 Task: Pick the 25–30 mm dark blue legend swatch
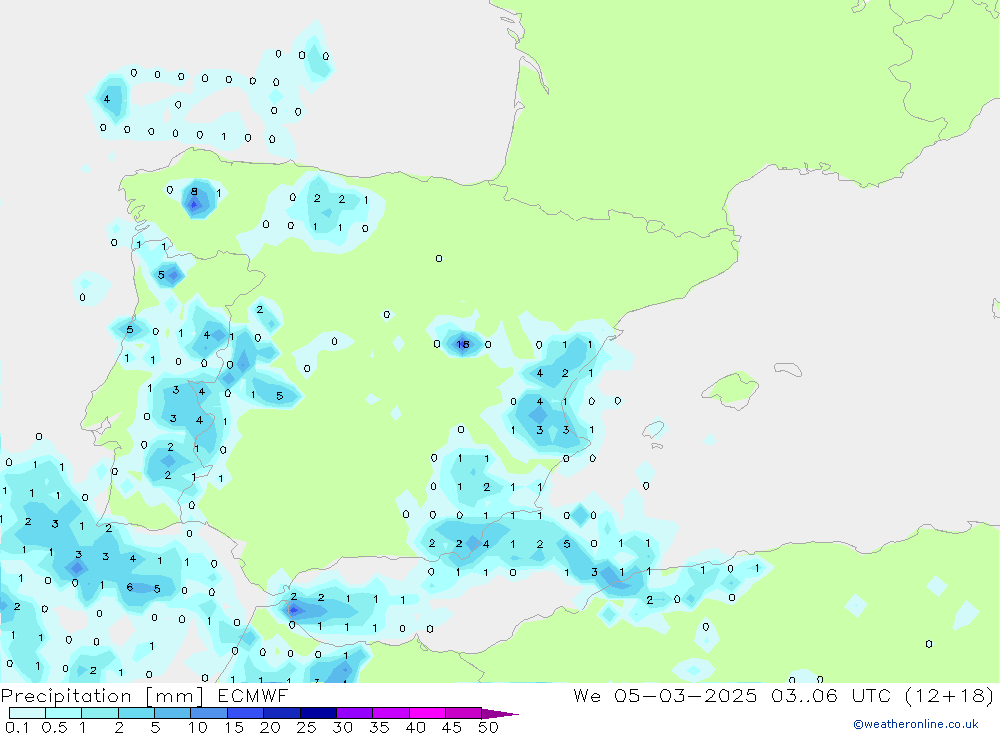[318, 713]
